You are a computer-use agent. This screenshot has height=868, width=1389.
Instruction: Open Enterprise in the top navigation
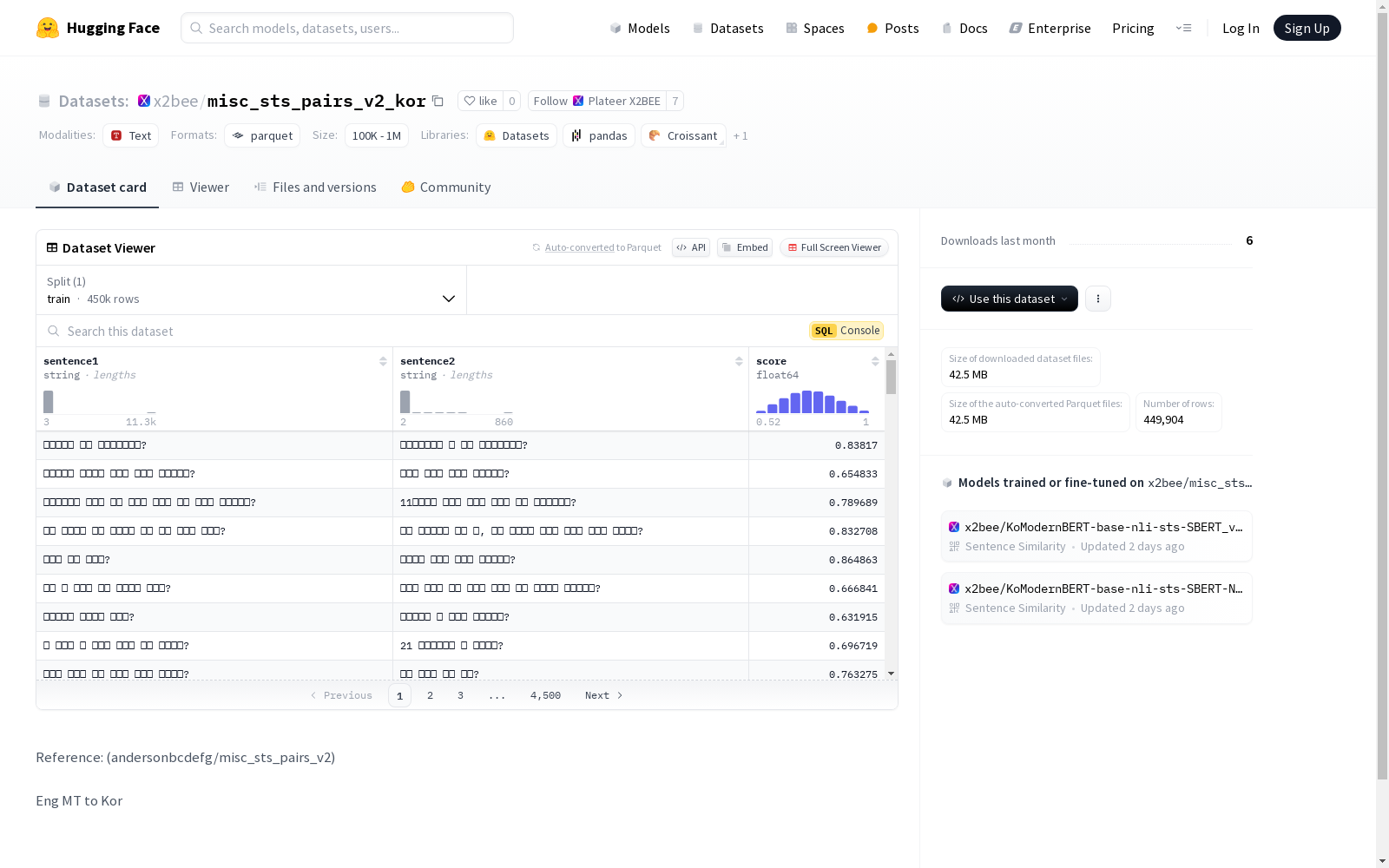point(1050,28)
